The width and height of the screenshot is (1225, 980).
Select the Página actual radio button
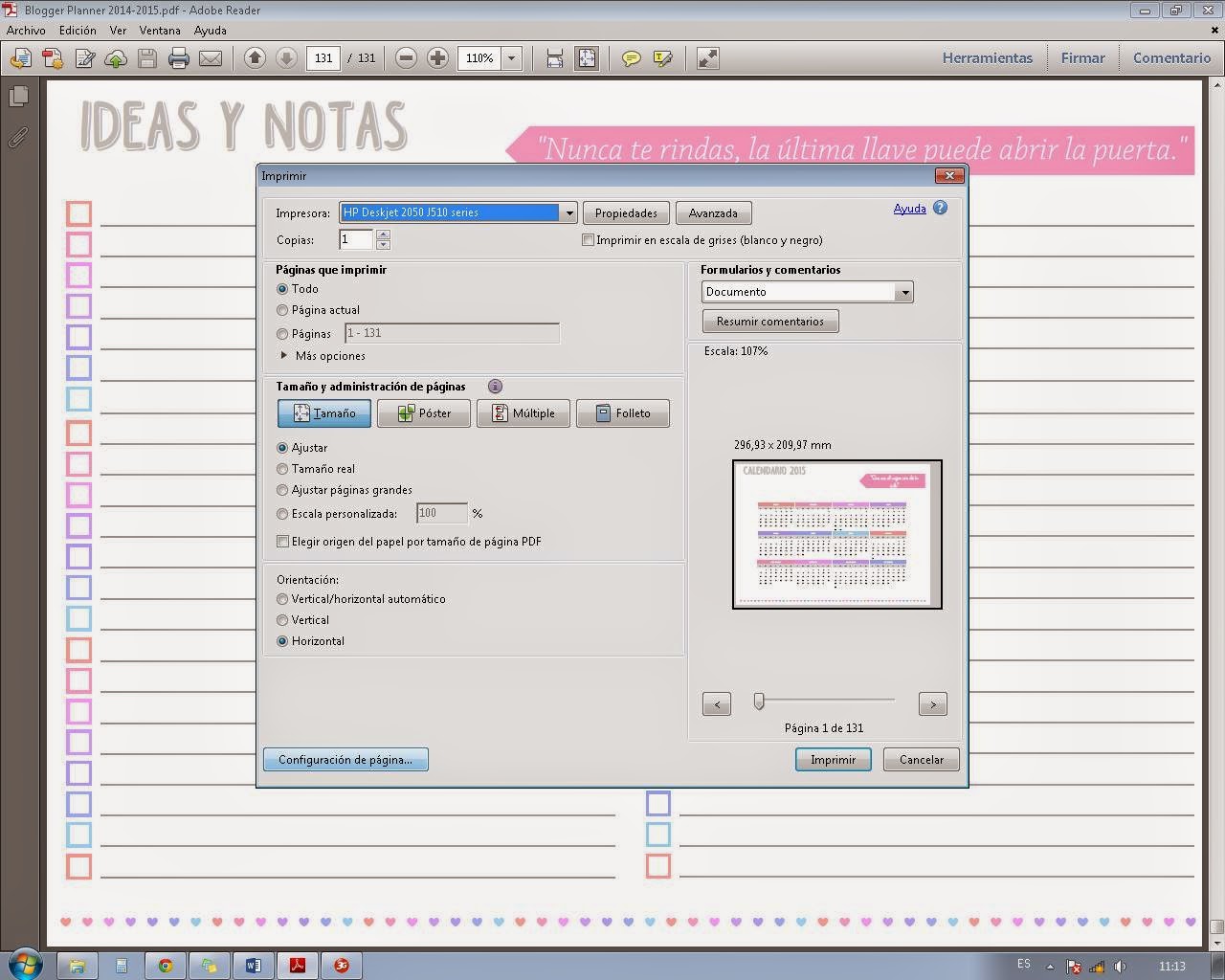(x=282, y=310)
